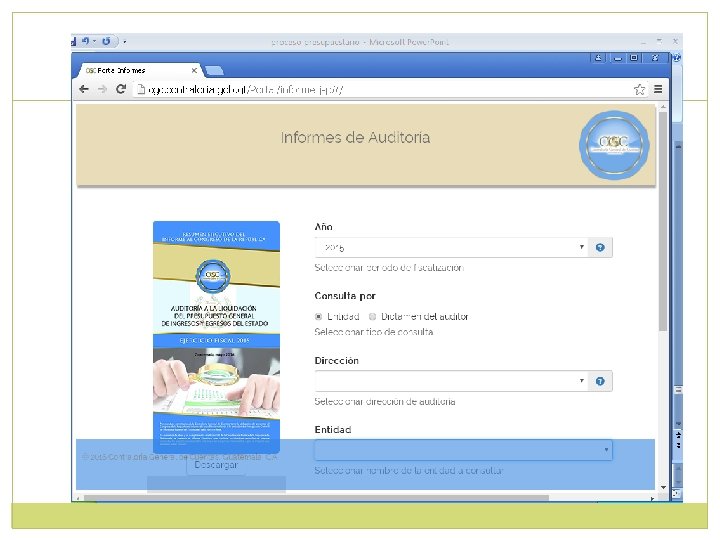The image size is (720, 540).
Task: Open the quick access toolbar customize arrow
Action: pos(124,42)
